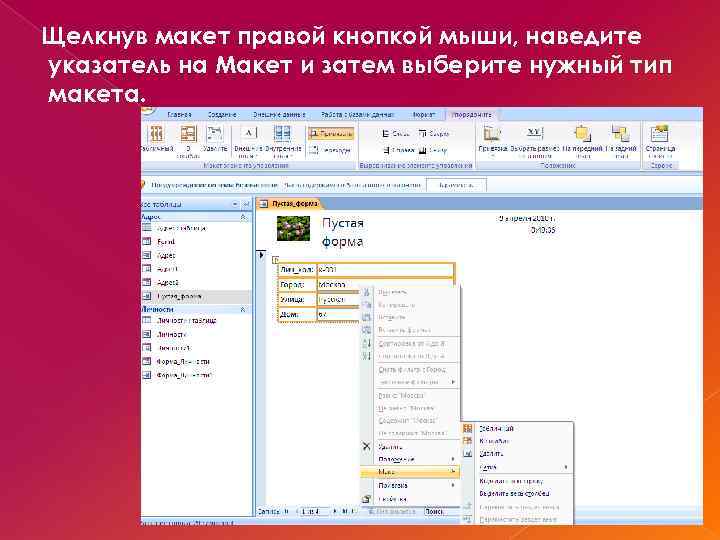Click the Поиск search box in record bar
Screen dimensions: 720x540
pyautogui.click(x=441, y=511)
